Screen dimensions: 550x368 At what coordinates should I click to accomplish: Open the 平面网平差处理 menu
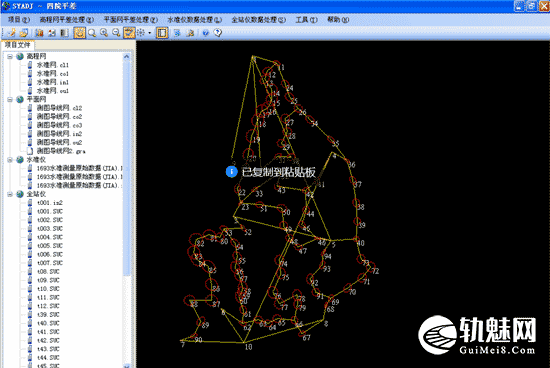pos(131,20)
